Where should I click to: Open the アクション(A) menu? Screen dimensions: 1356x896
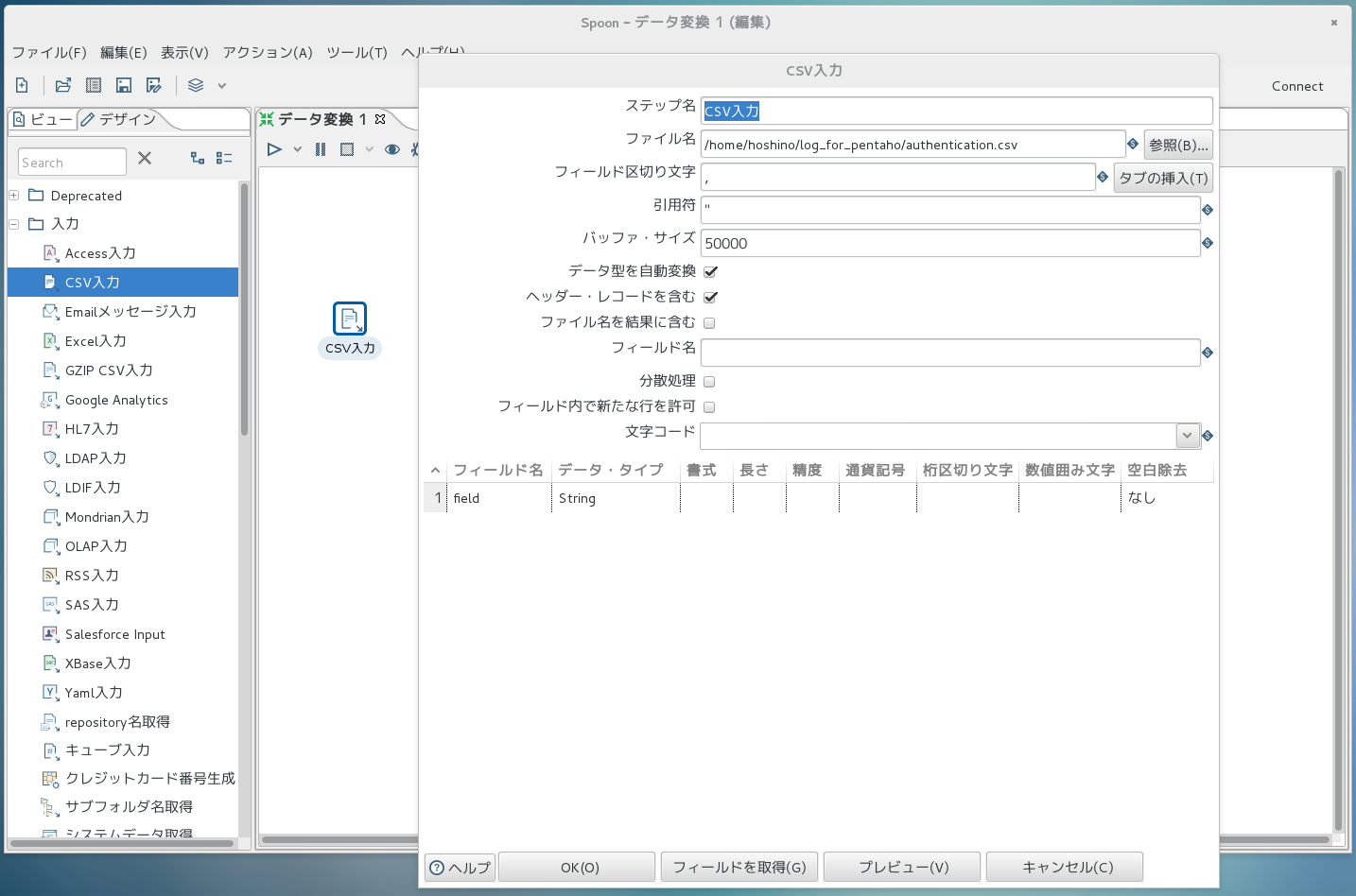point(268,53)
